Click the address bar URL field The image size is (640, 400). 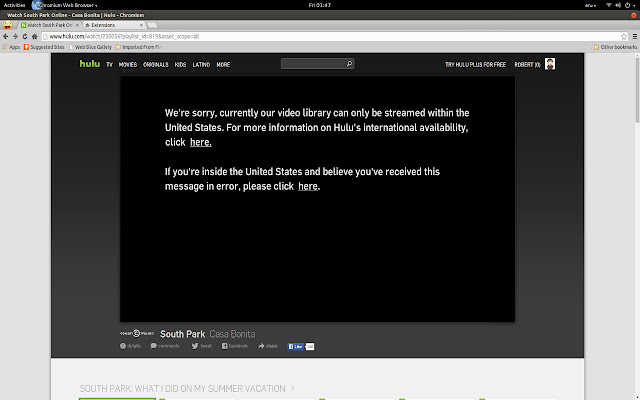point(331,36)
